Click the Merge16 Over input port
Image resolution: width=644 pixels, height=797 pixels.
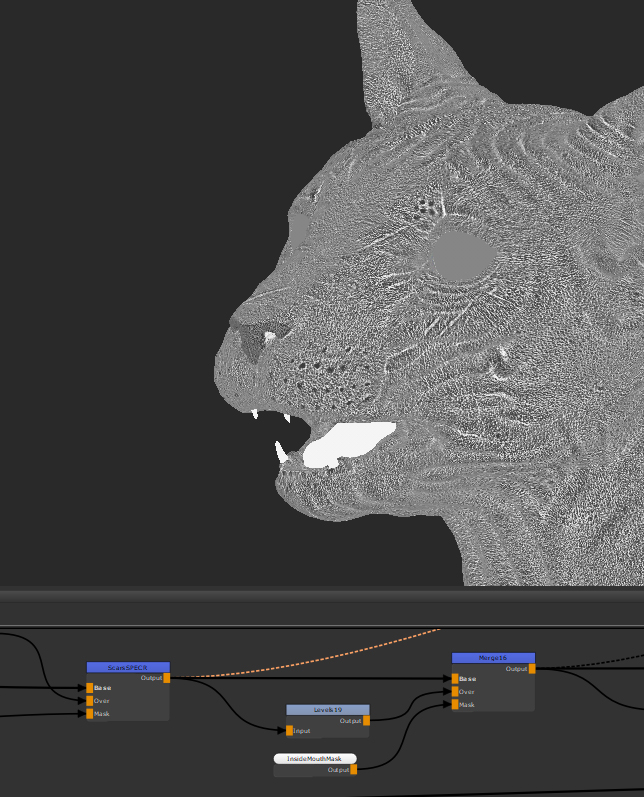click(454, 692)
